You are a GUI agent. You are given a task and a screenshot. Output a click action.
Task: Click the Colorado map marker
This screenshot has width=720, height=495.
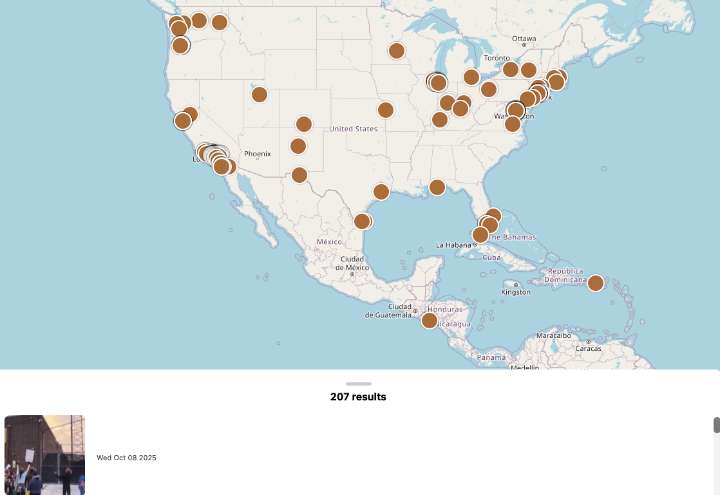pos(304,124)
